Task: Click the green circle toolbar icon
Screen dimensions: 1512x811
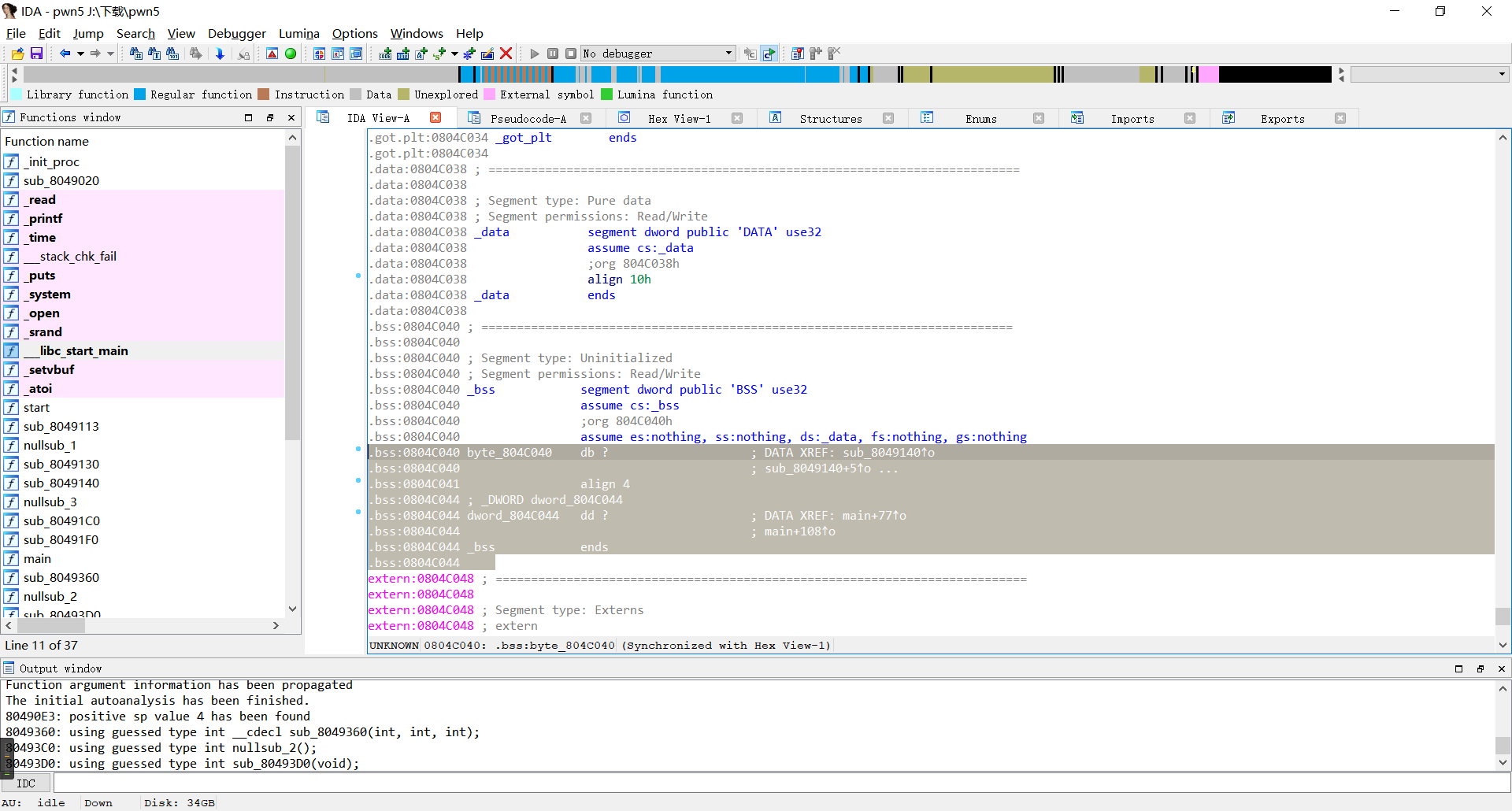Action: click(291, 54)
